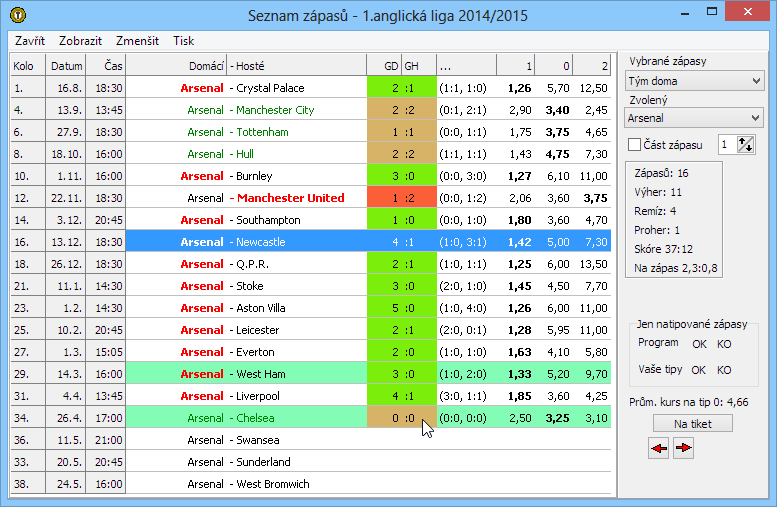Click the Zmenšit menu item
Screen dimensions: 777x507
point(137,41)
